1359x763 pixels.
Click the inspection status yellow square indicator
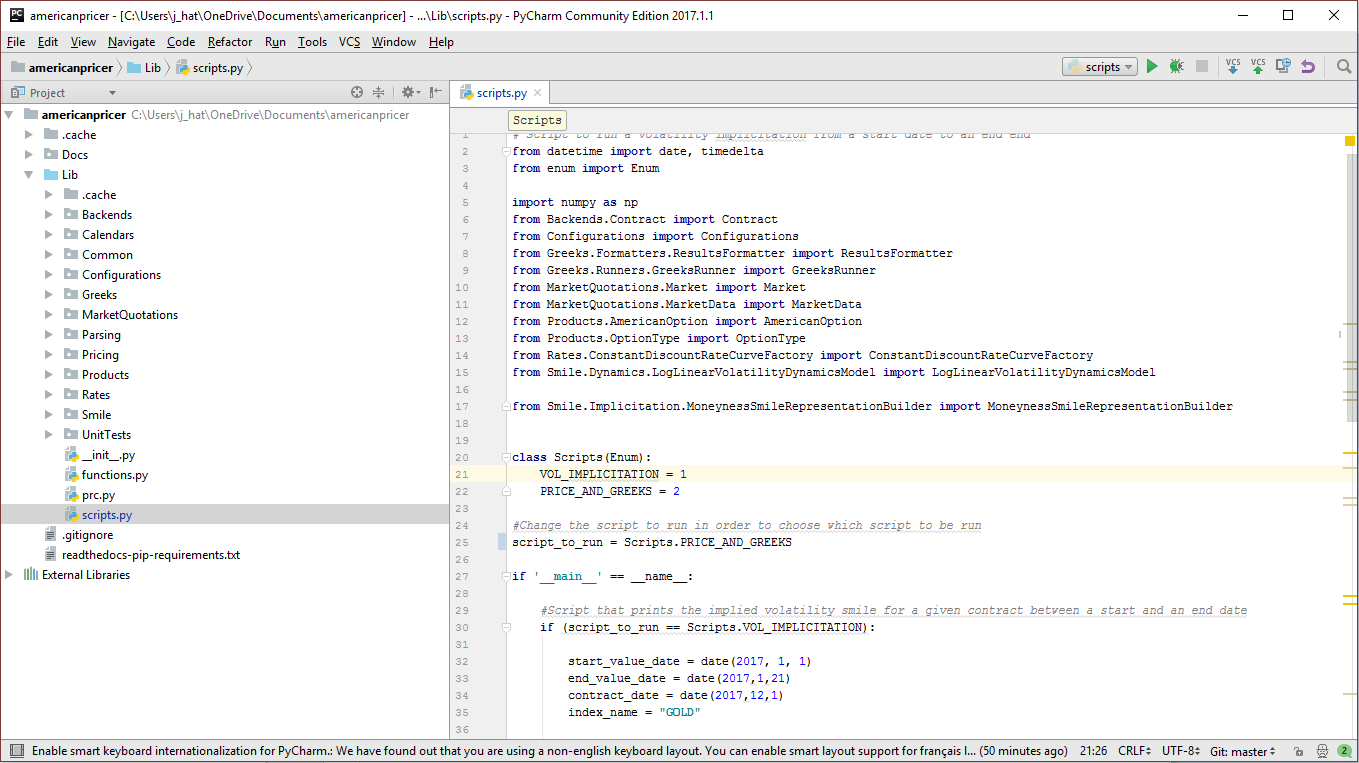click(1350, 141)
